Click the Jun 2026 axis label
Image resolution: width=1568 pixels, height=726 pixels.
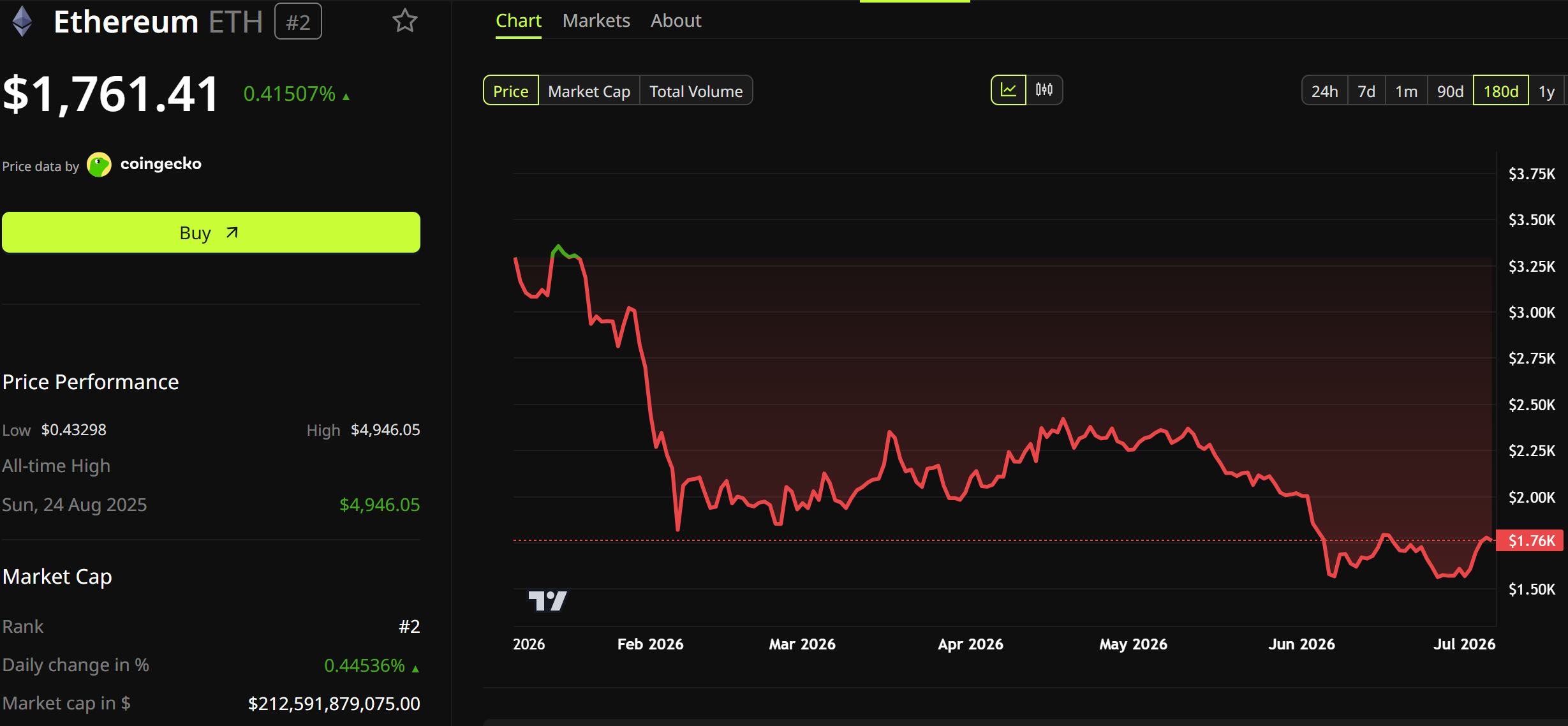pyautogui.click(x=1301, y=644)
